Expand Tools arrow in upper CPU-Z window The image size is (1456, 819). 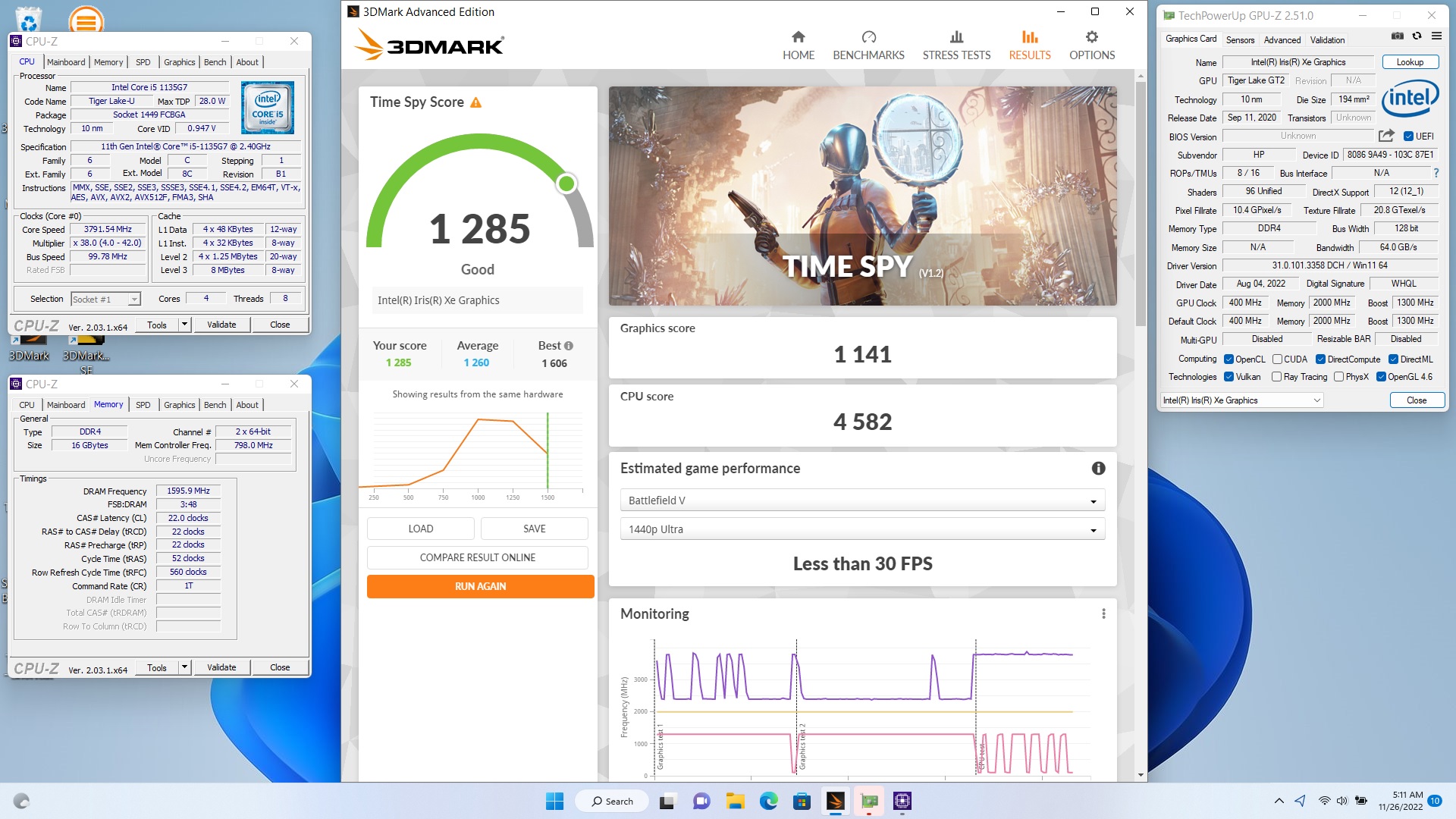(184, 325)
